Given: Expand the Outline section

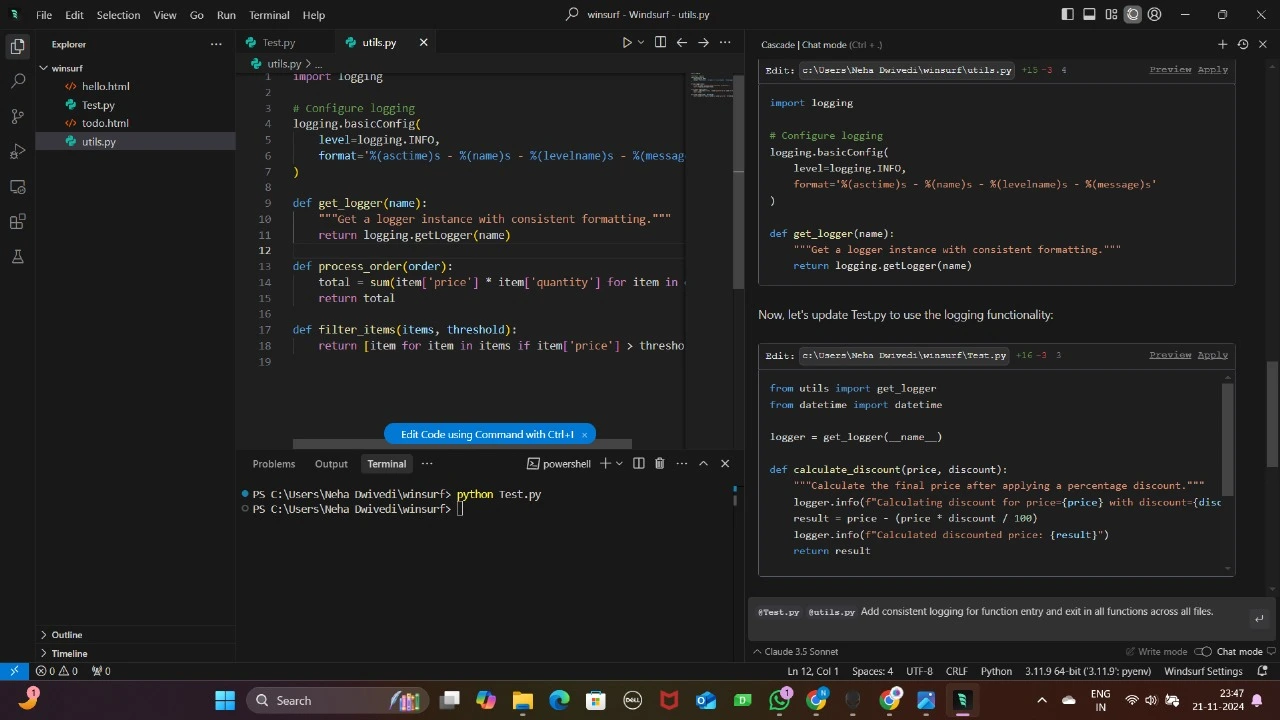Looking at the screenshot, I should click(67, 635).
